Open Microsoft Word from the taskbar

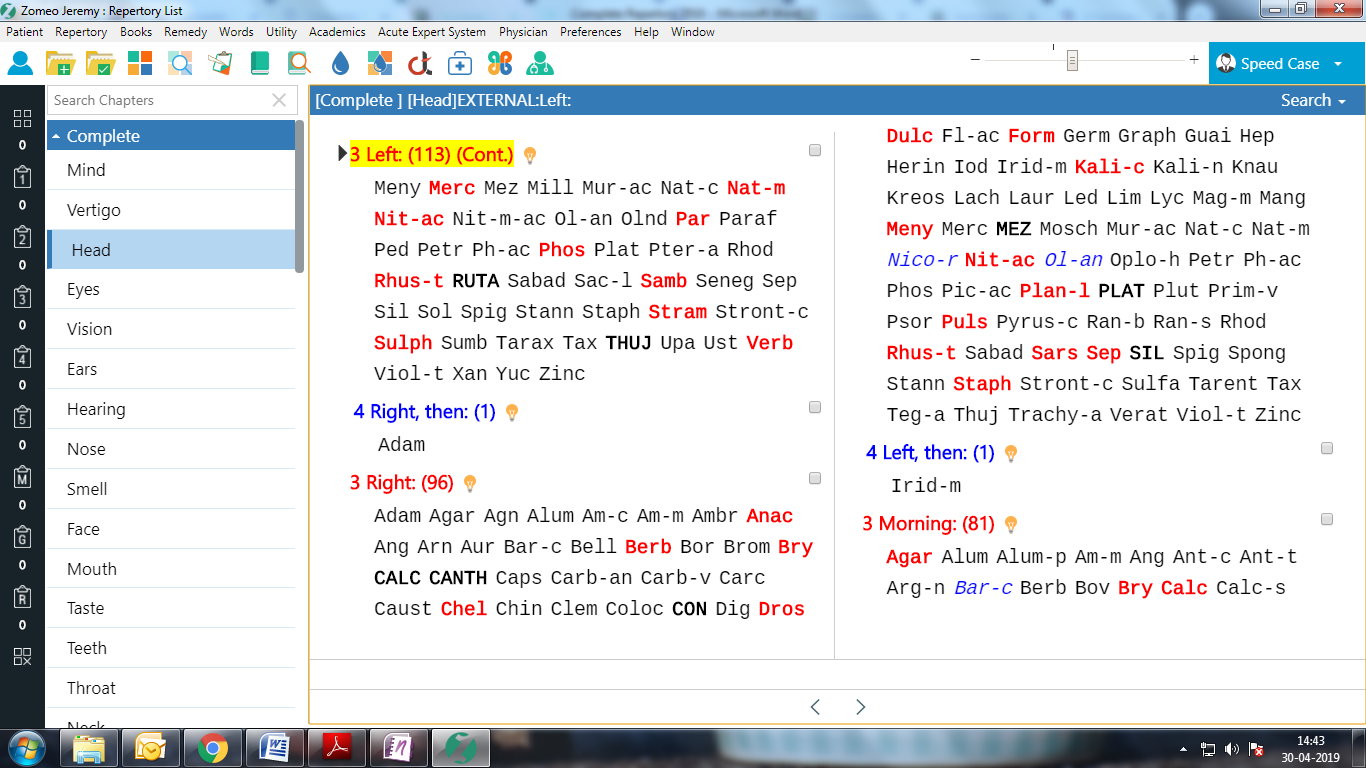coord(273,748)
